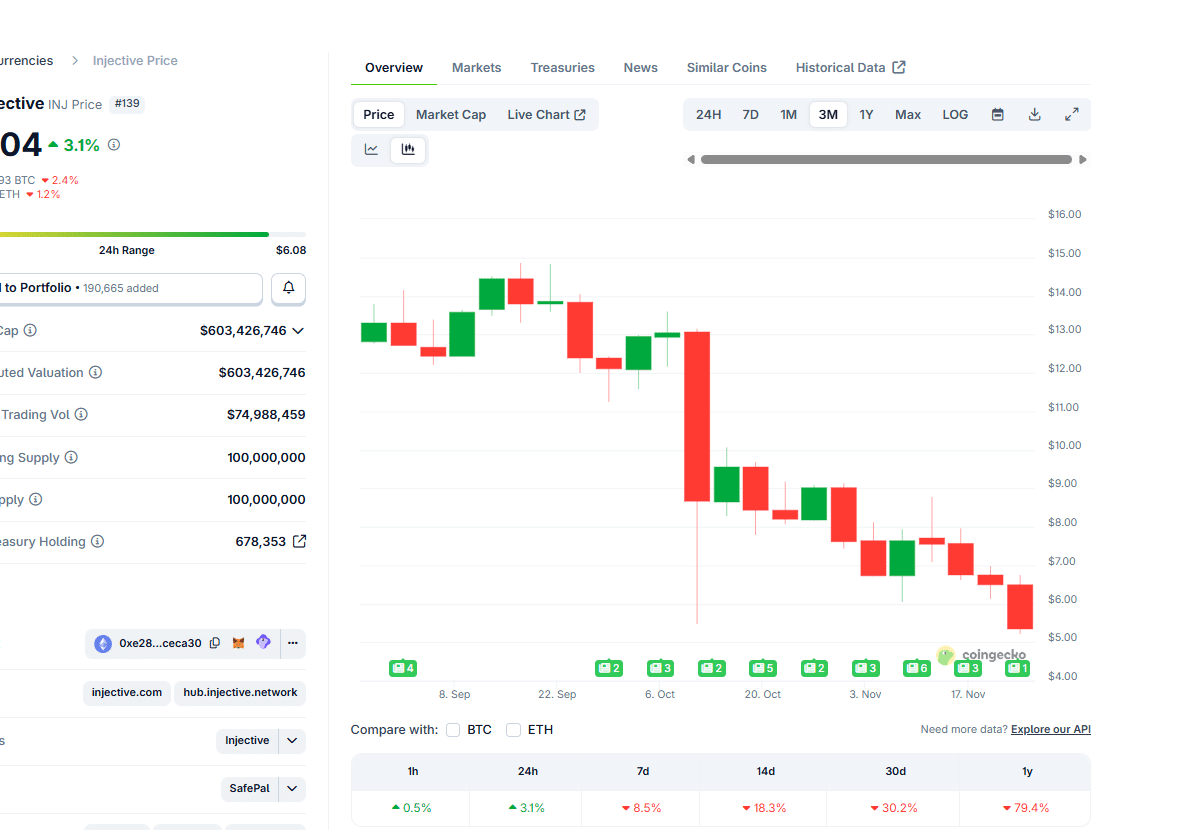This screenshot has width=1200, height=830.
Task: Open the injective.com website link
Action: pyautogui.click(x=127, y=693)
